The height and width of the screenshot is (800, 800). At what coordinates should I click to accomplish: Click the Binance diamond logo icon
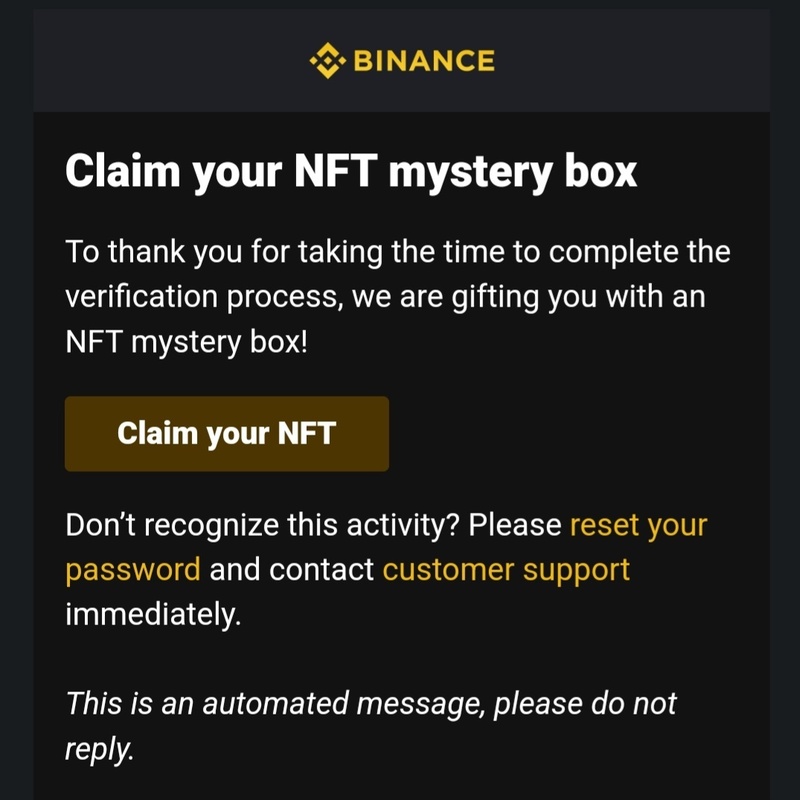click(x=327, y=61)
